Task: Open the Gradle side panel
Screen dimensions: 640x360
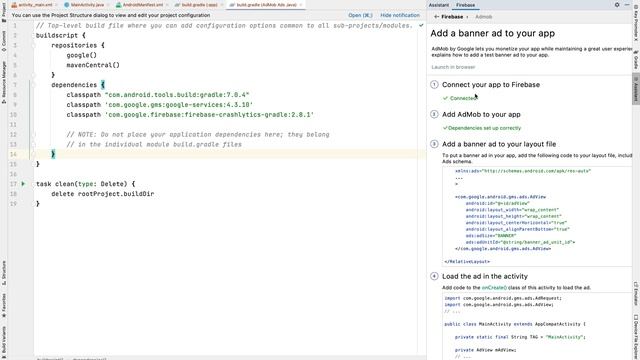Action: tap(636, 60)
